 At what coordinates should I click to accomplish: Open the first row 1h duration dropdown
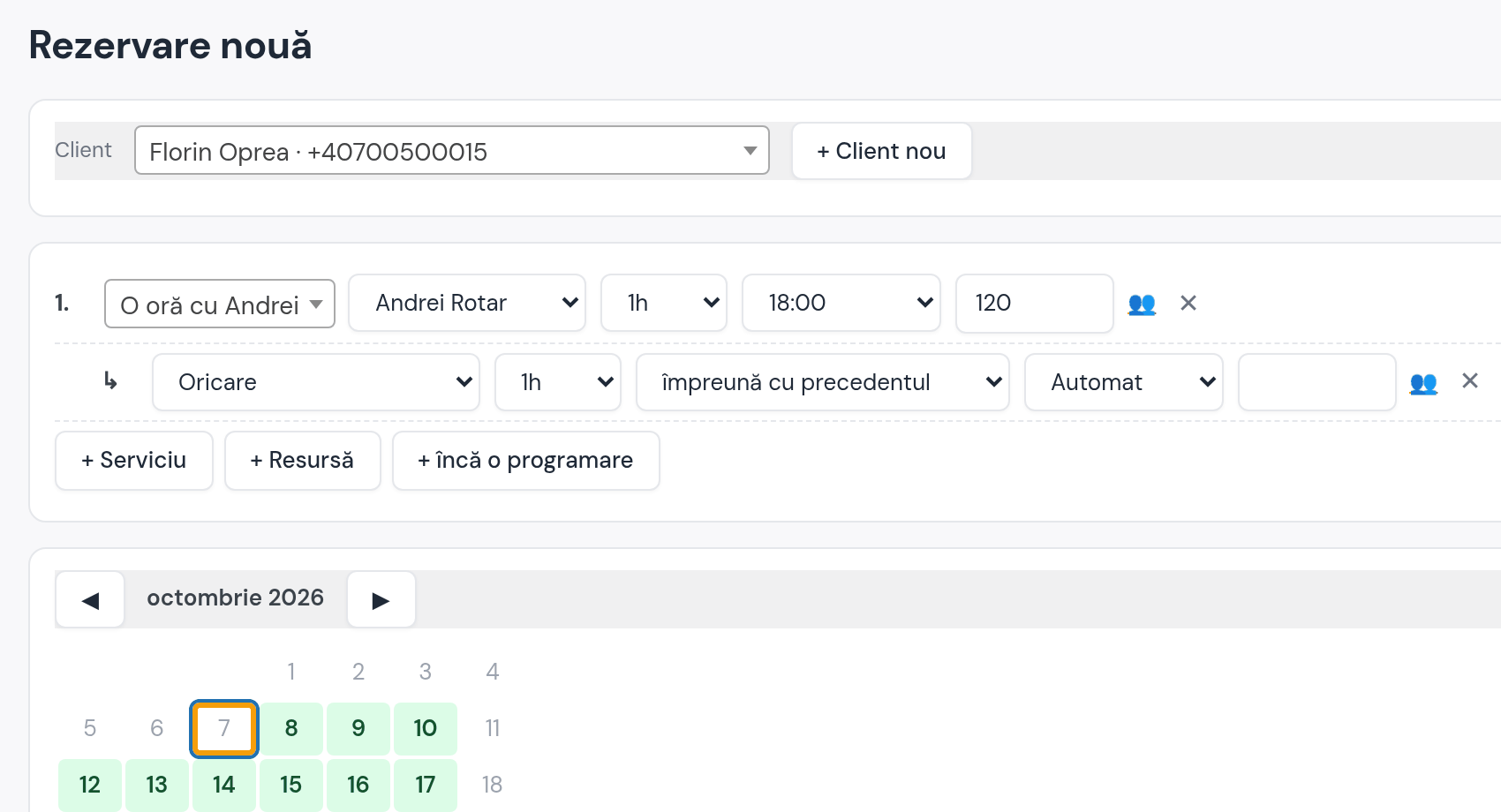point(664,303)
